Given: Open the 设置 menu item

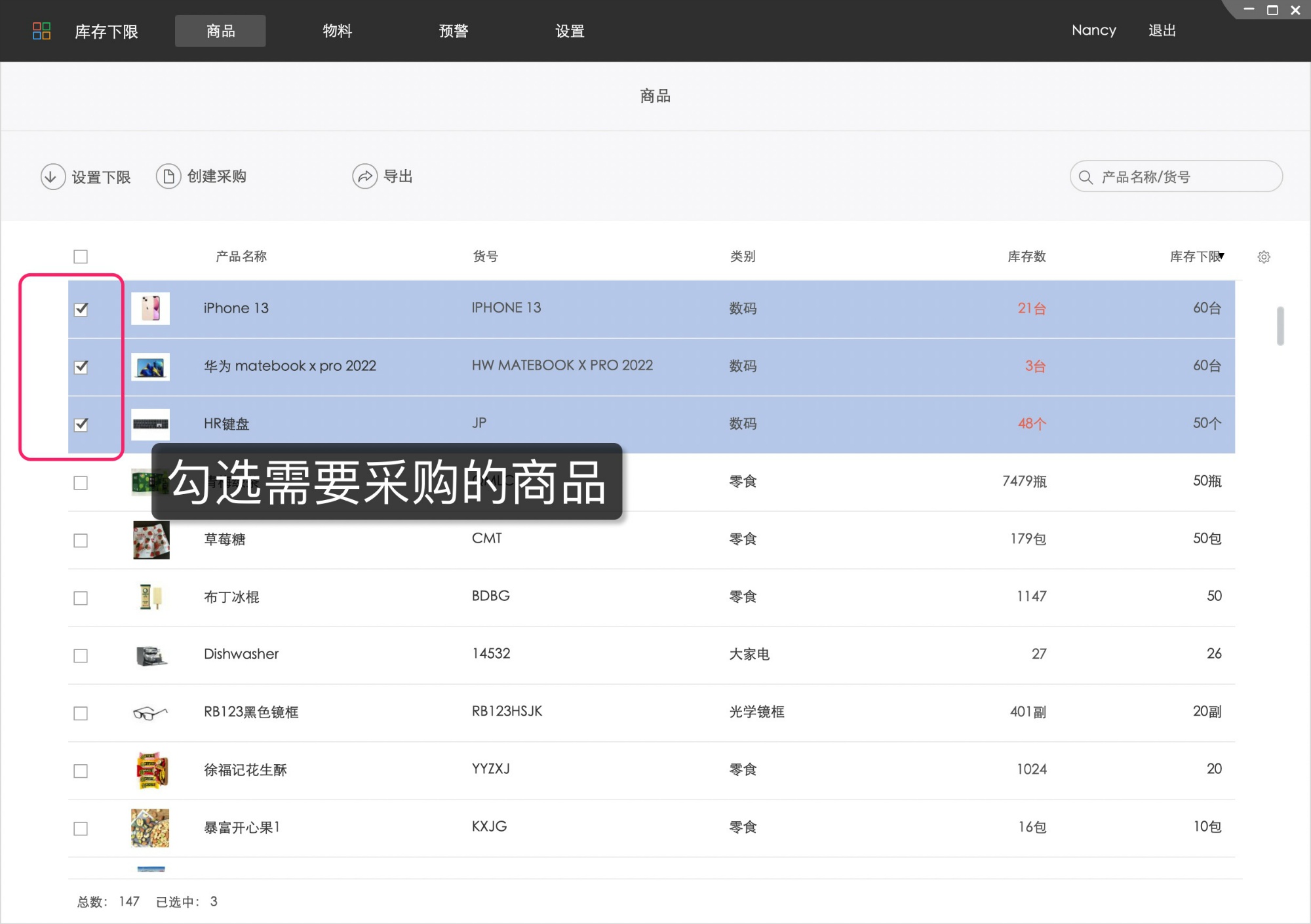Looking at the screenshot, I should pos(569,31).
